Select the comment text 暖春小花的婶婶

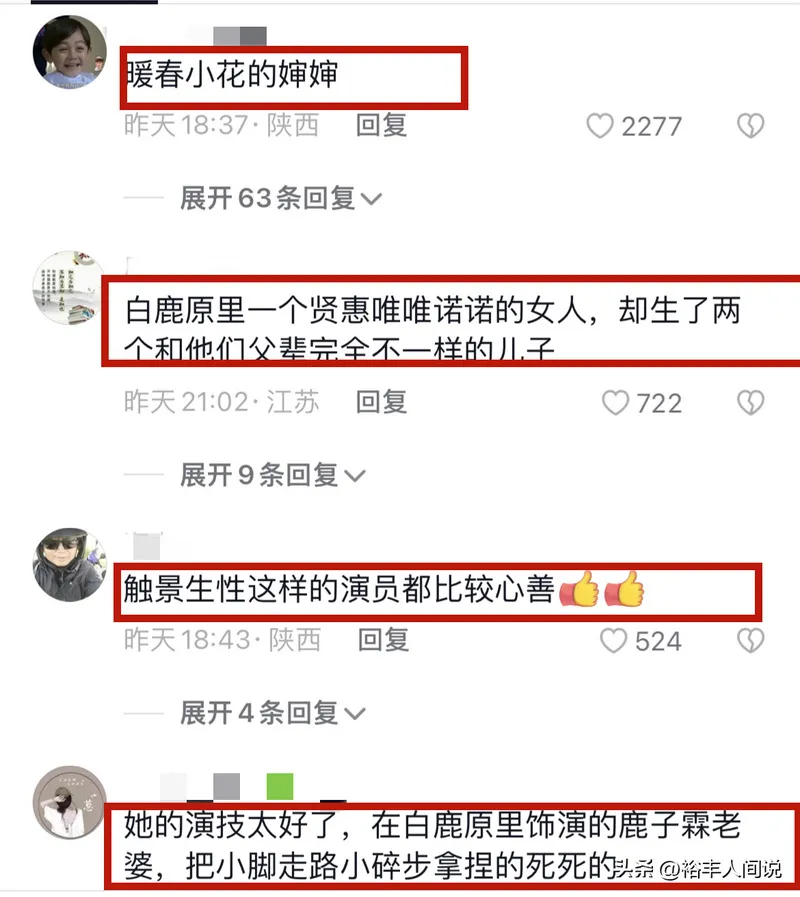(232, 74)
